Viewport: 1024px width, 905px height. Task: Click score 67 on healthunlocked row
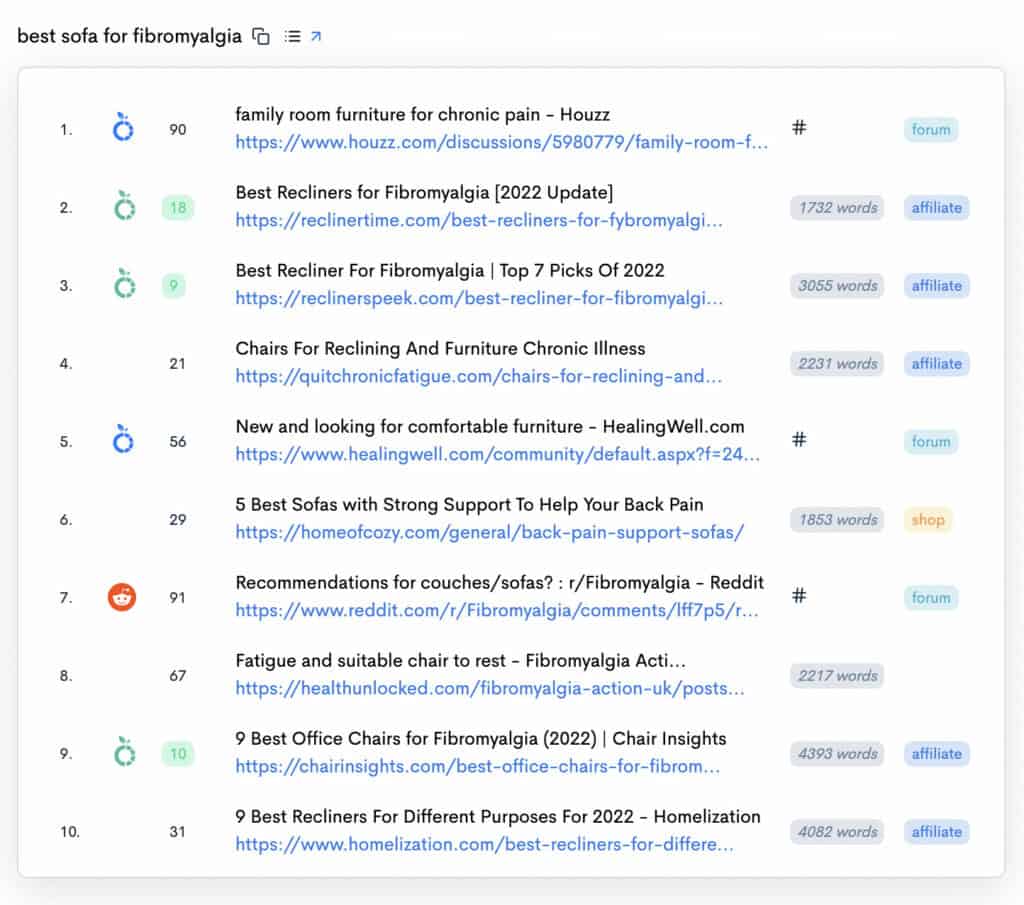click(178, 676)
